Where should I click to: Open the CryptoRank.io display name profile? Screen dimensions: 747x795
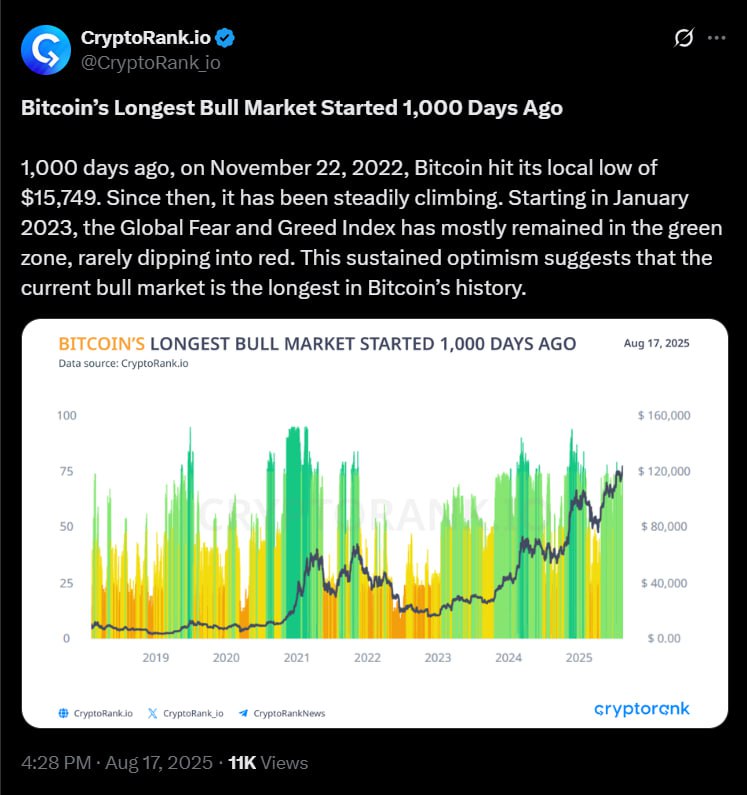[x=146, y=38]
